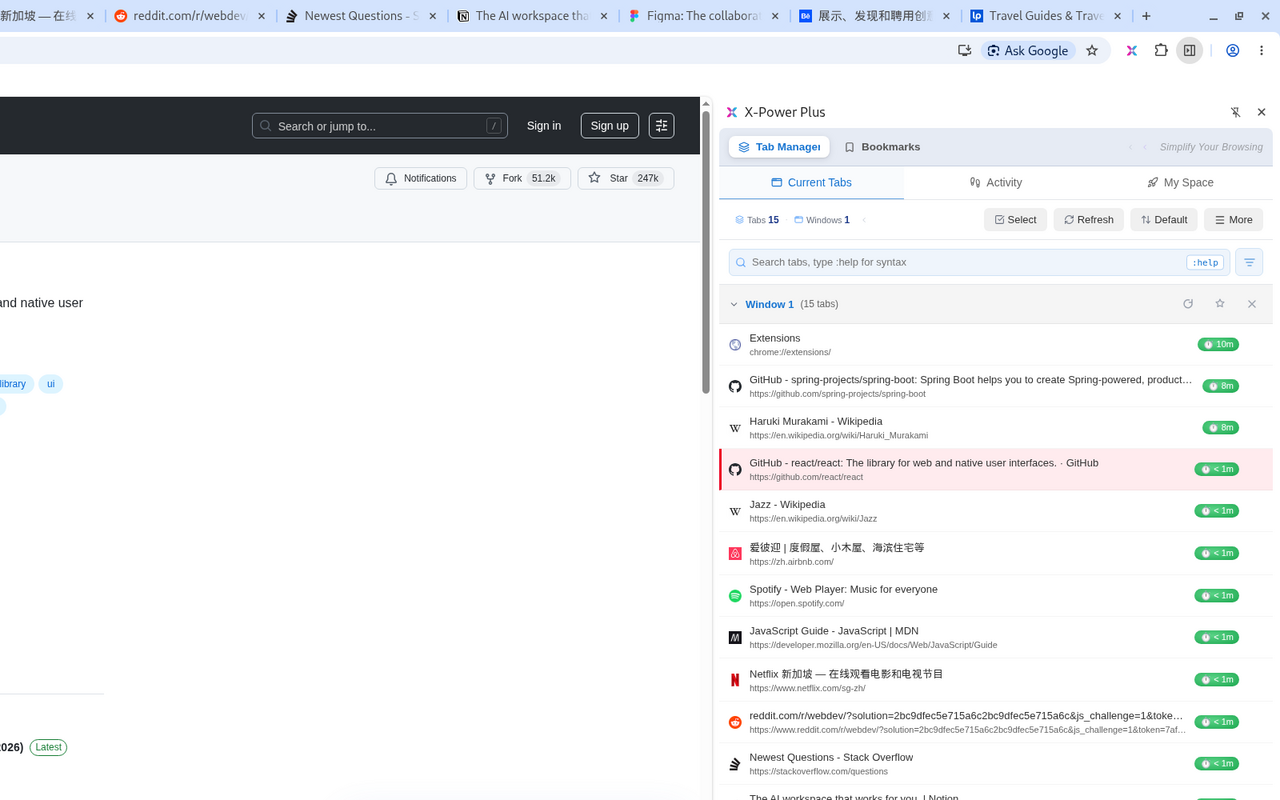The width and height of the screenshot is (1280, 800).
Task: Open the Airbnb zh.airbnb.com tab entry
Action: 995,553
